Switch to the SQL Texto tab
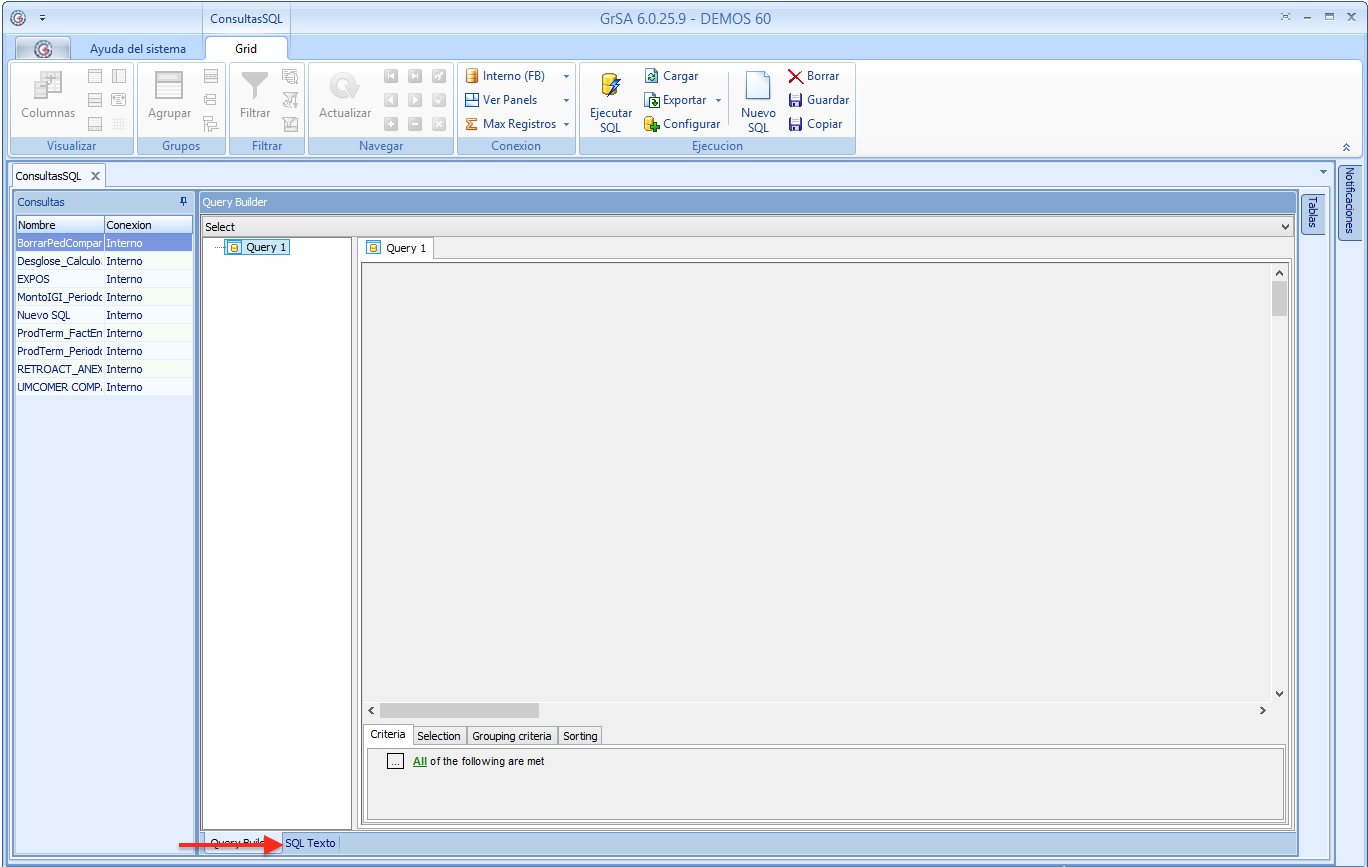This screenshot has width=1368, height=867. (x=310, y=843)
